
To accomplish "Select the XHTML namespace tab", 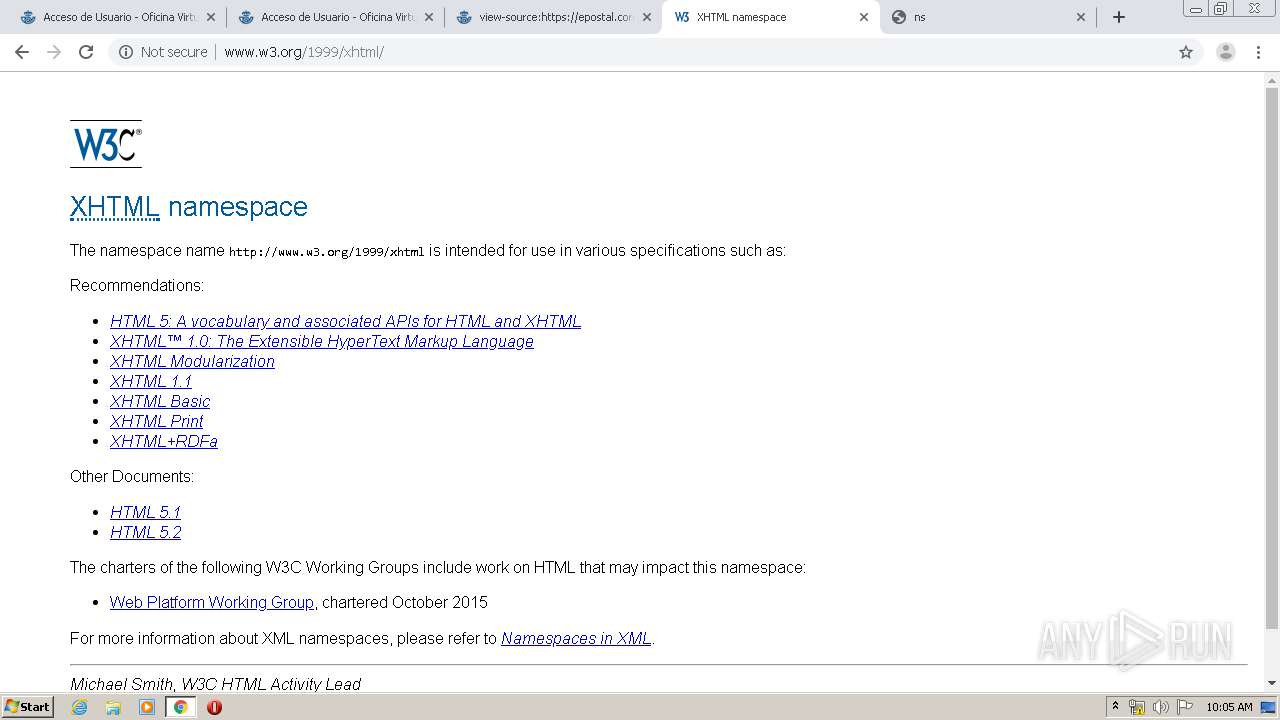I will click(770, 17).
